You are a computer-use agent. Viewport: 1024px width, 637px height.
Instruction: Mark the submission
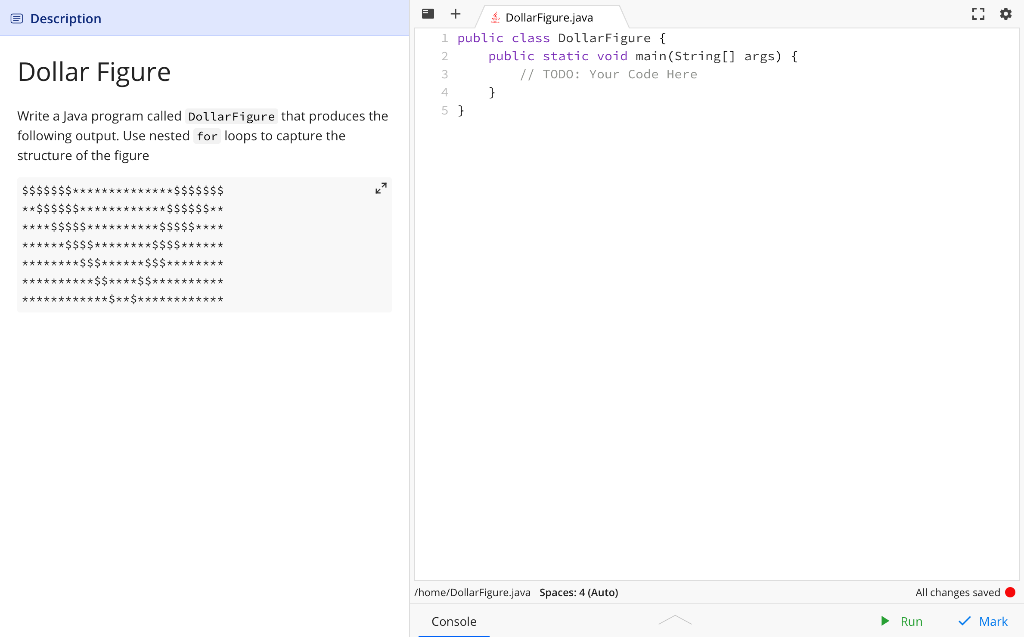click(x=983, y=621)
